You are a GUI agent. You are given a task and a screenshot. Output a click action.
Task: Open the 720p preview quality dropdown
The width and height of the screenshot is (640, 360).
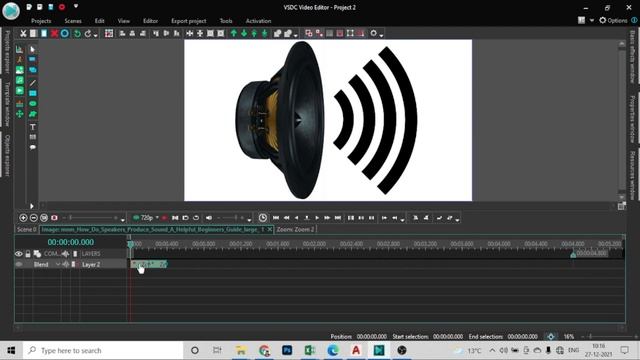[x=157, y=218]
